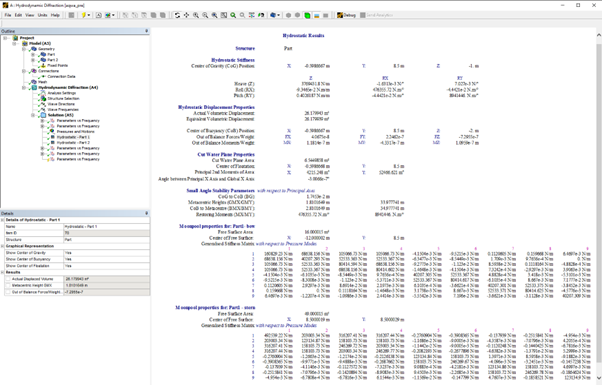Pin the Outline panel with pushpin icon
This screenshot has height=385, width=602.
(x=146, y=31)
